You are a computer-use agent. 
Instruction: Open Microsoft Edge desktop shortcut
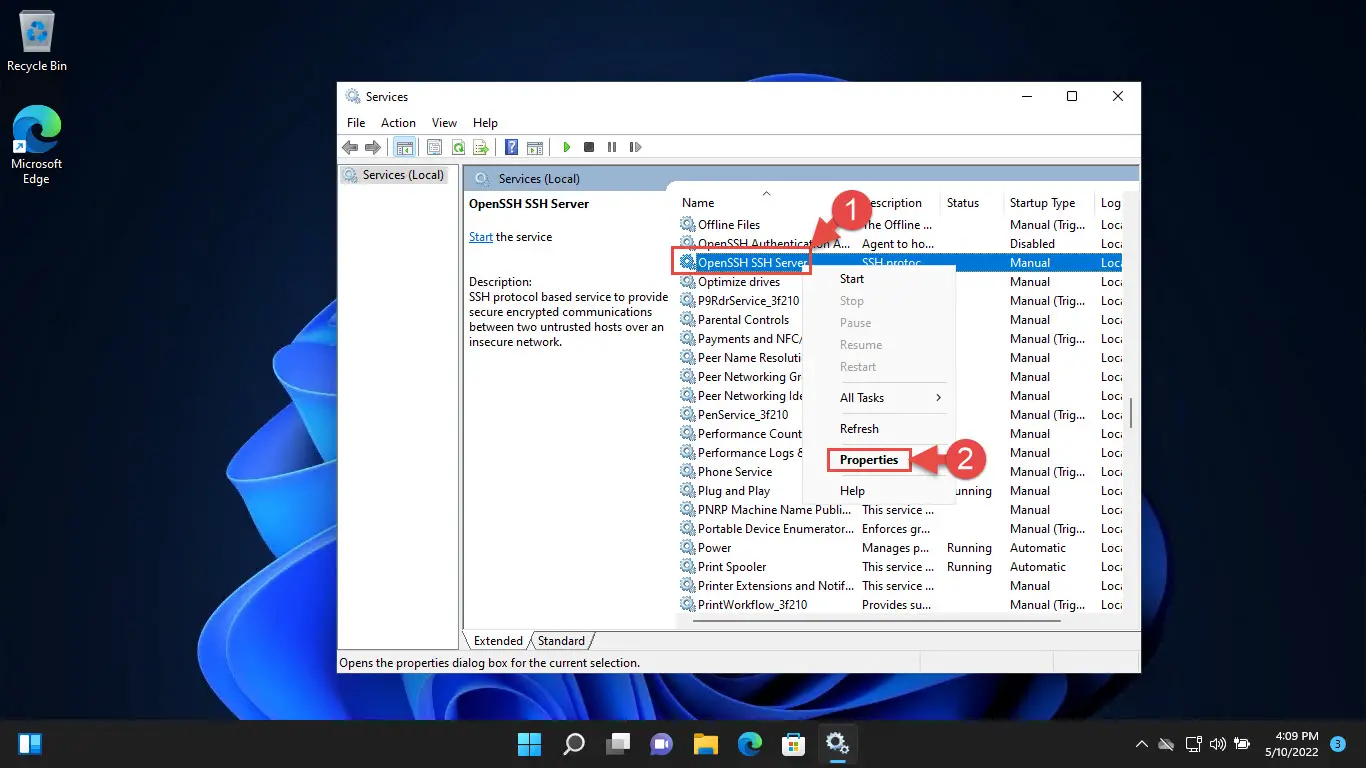(37, 146)
